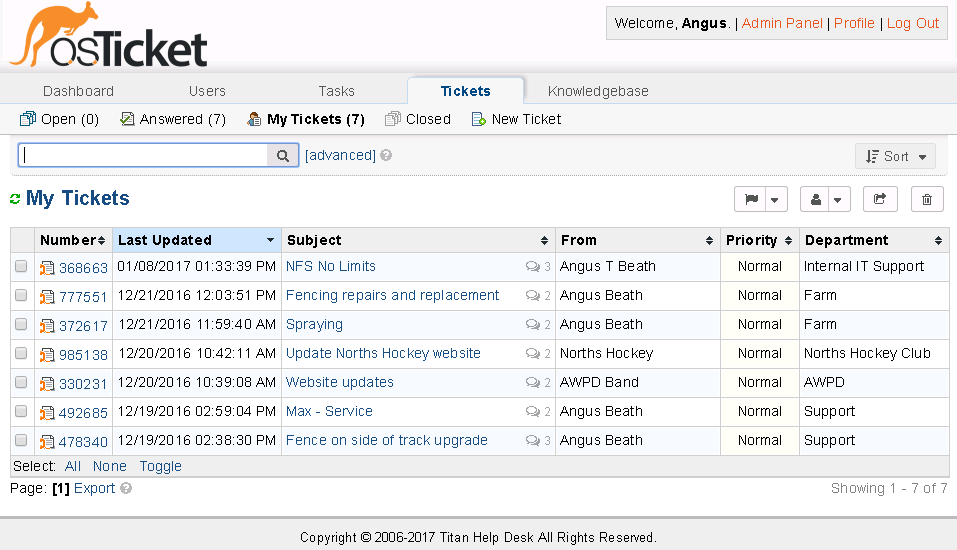This screenshot has height=550, width=957.
Task: Tick the checkbox for ticket 368663
Action: tap(21, 267)
